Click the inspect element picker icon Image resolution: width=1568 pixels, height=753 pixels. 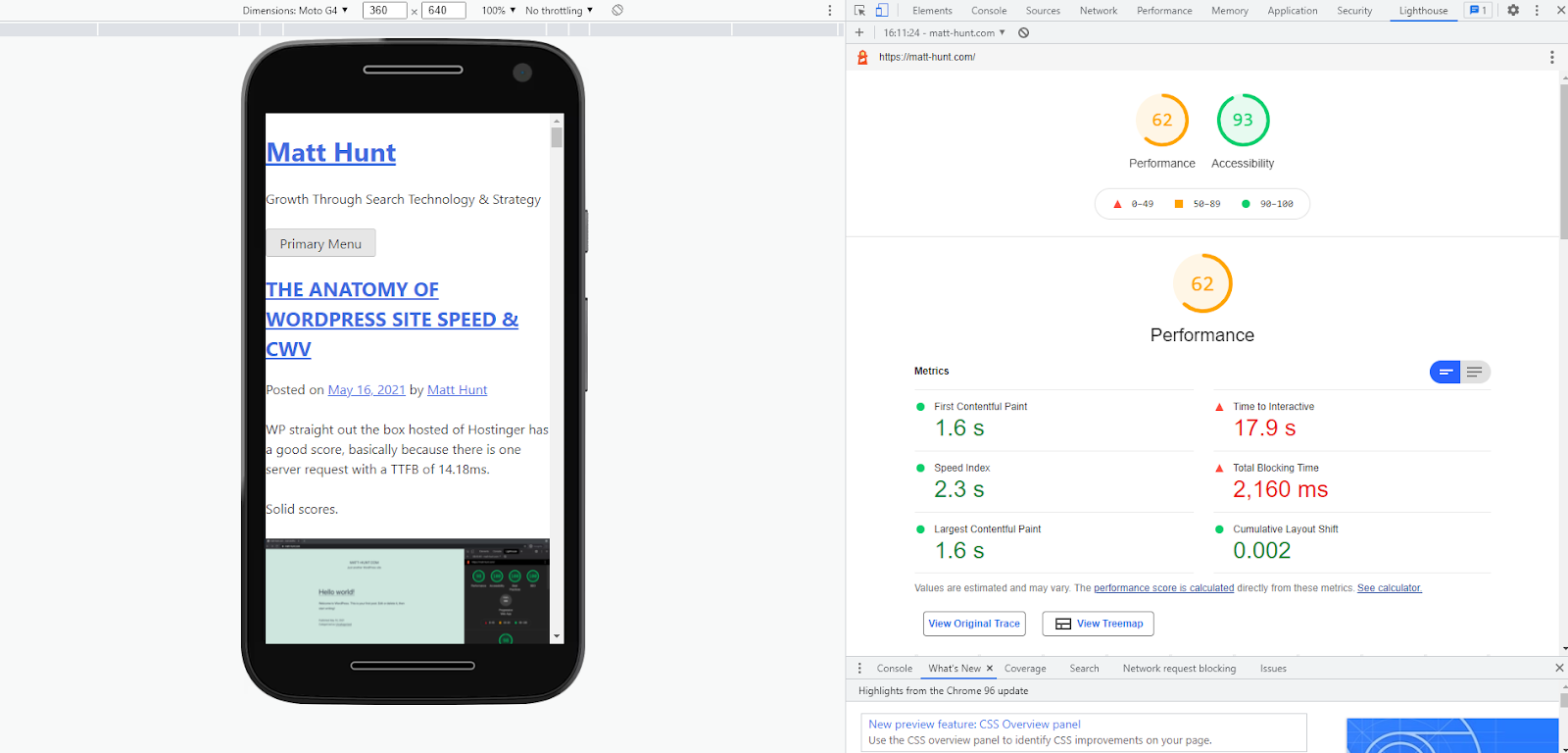pos(859,10)
